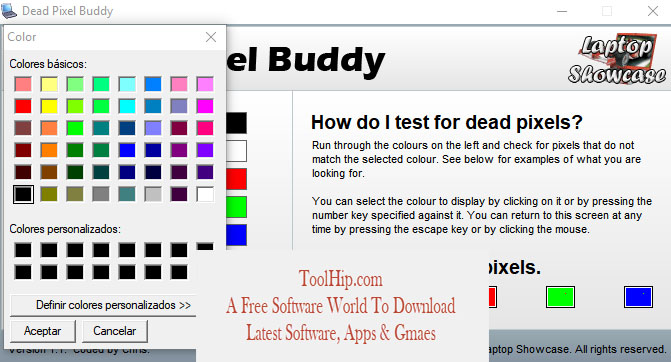The height and width of the screenshot is (362, 671).
Task: Select the first custom colour slot
Action: click(23, 250)
